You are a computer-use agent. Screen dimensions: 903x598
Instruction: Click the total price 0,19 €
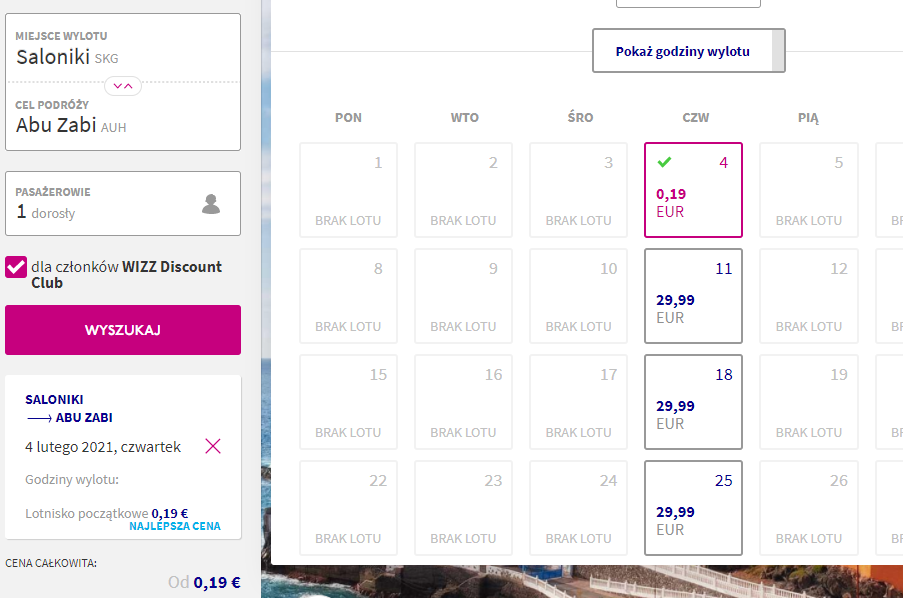[217, 582]
